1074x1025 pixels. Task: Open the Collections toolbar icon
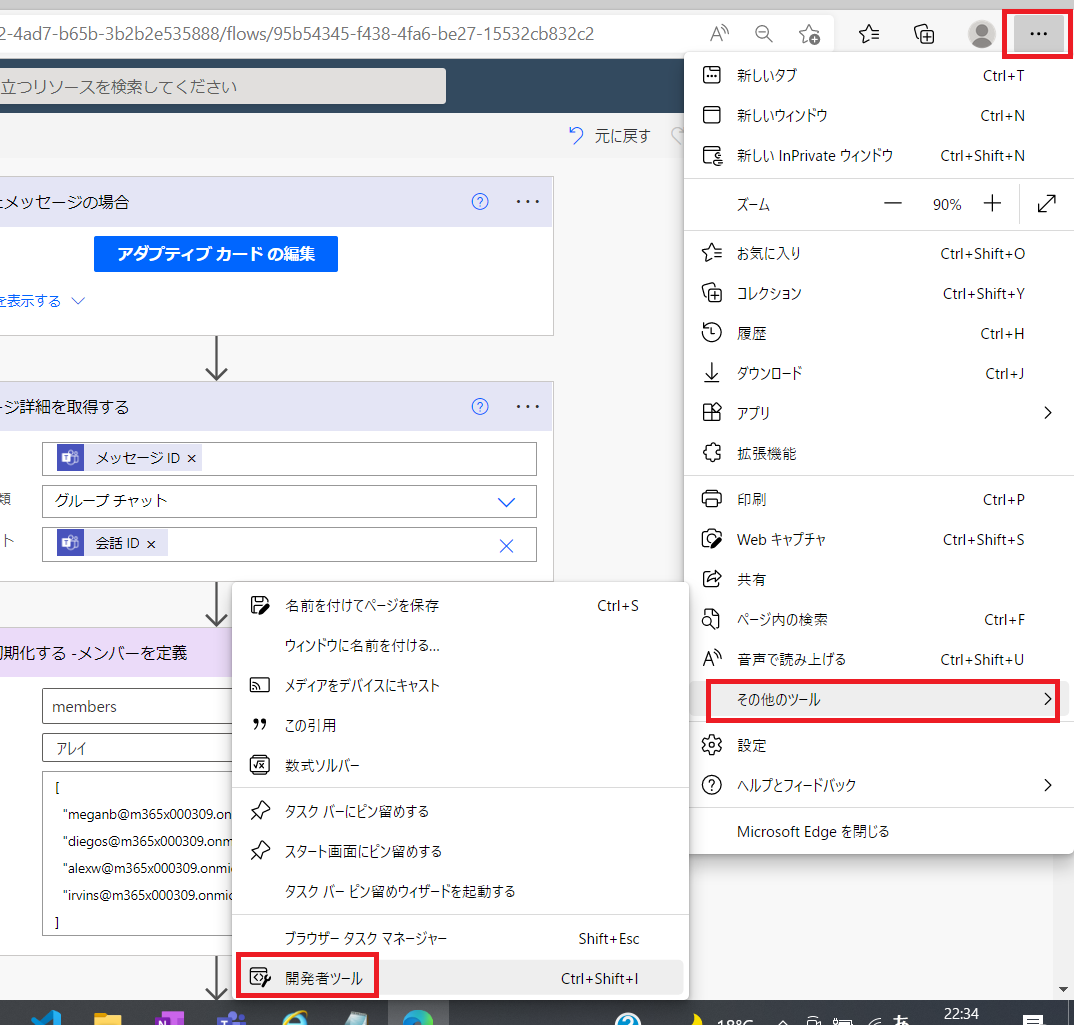[x=924, y=34]
